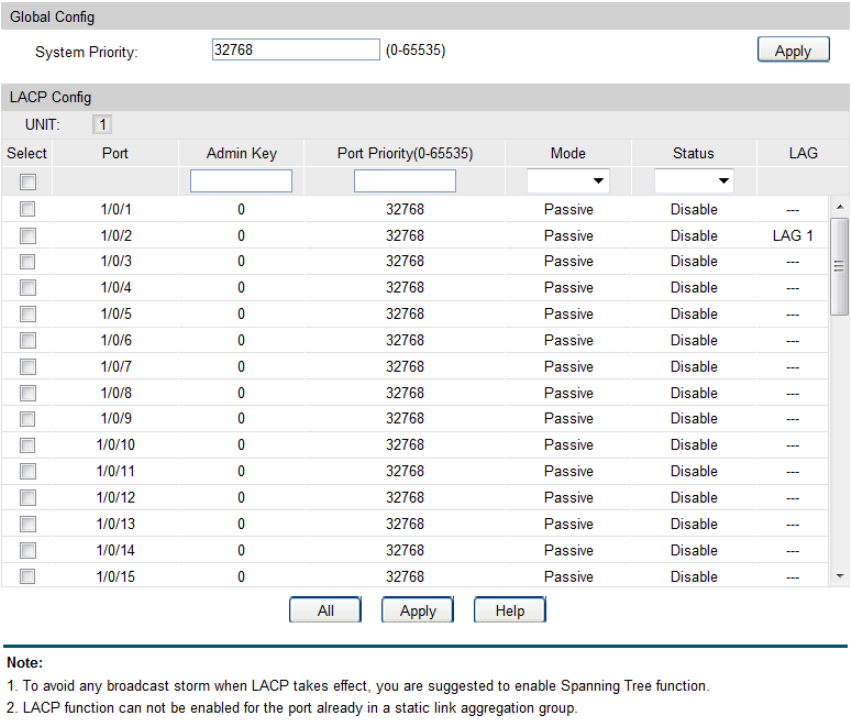This screenshot has width=851, height=726.
Task: Click the UNIT 1 button
Action: click(102, 124)
